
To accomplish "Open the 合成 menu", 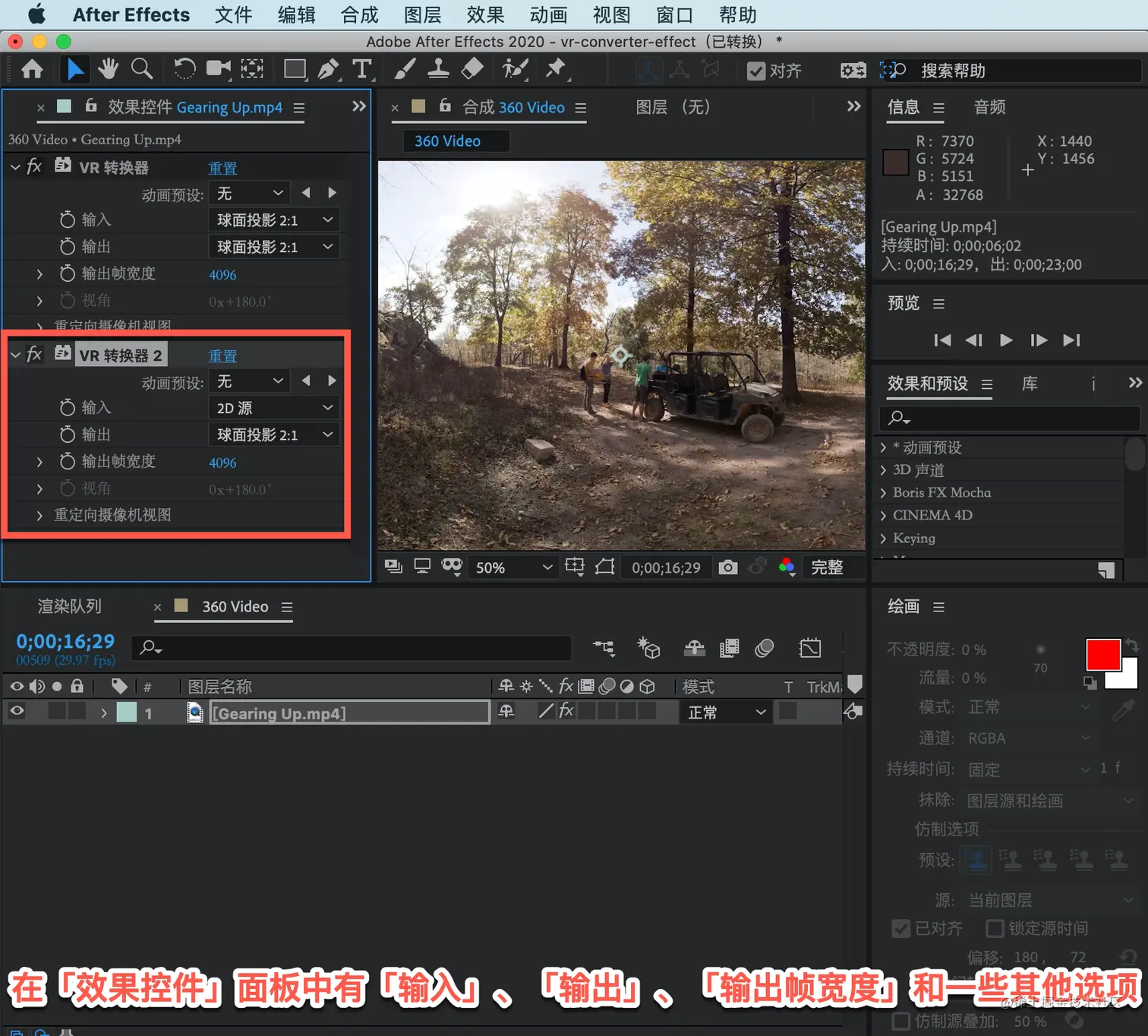I will click(x=359, y=14).
